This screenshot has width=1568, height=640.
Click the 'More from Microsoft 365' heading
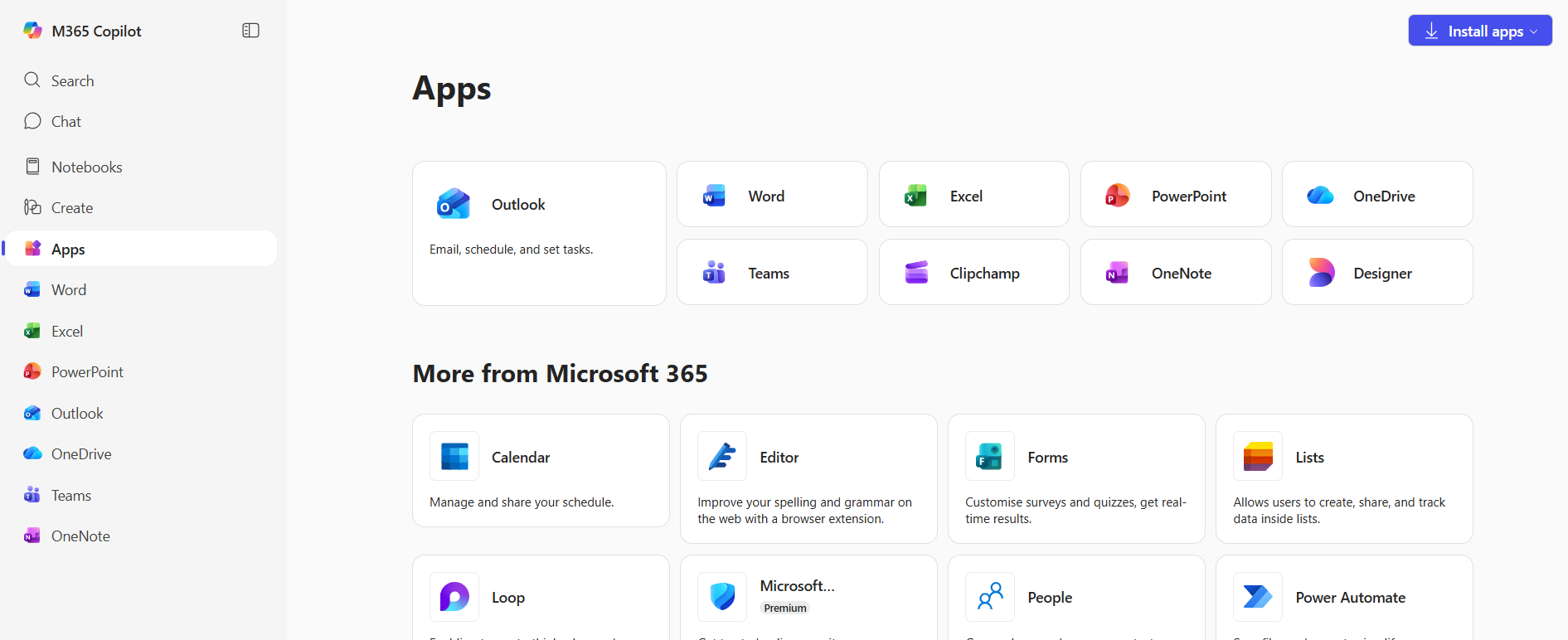pos(561,374)
